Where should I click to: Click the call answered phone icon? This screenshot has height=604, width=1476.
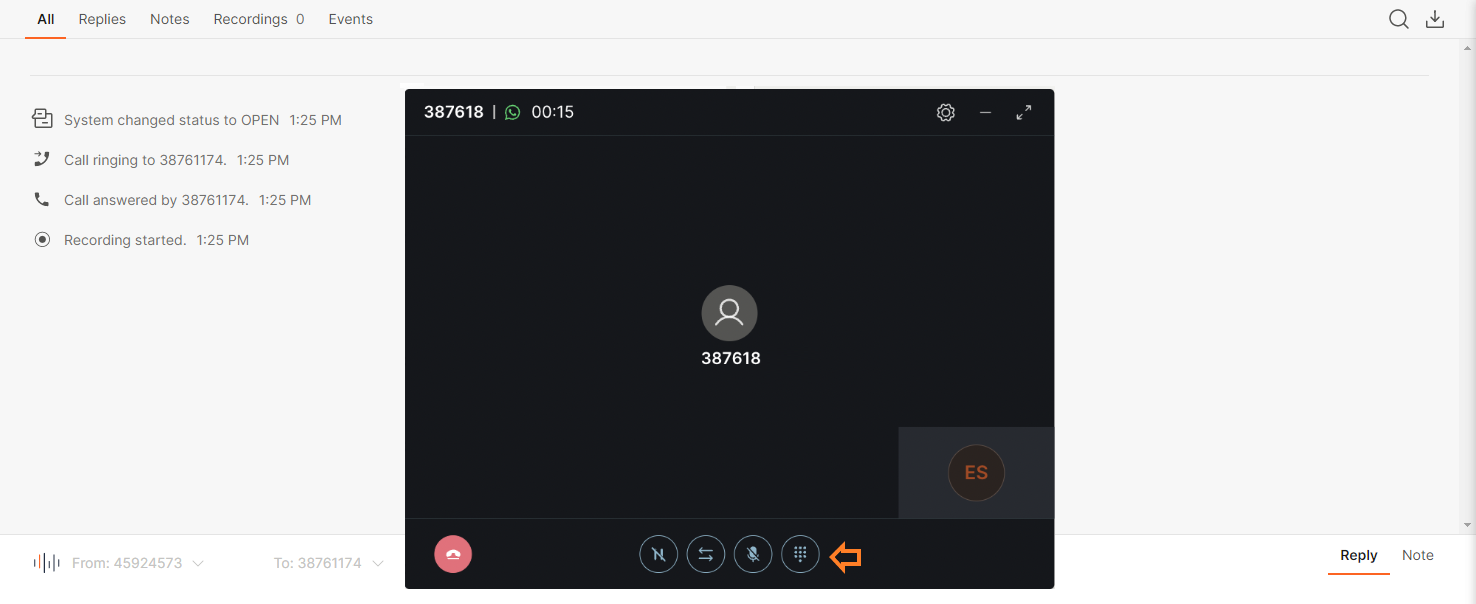pyautogui.click(x=42, y=199)
